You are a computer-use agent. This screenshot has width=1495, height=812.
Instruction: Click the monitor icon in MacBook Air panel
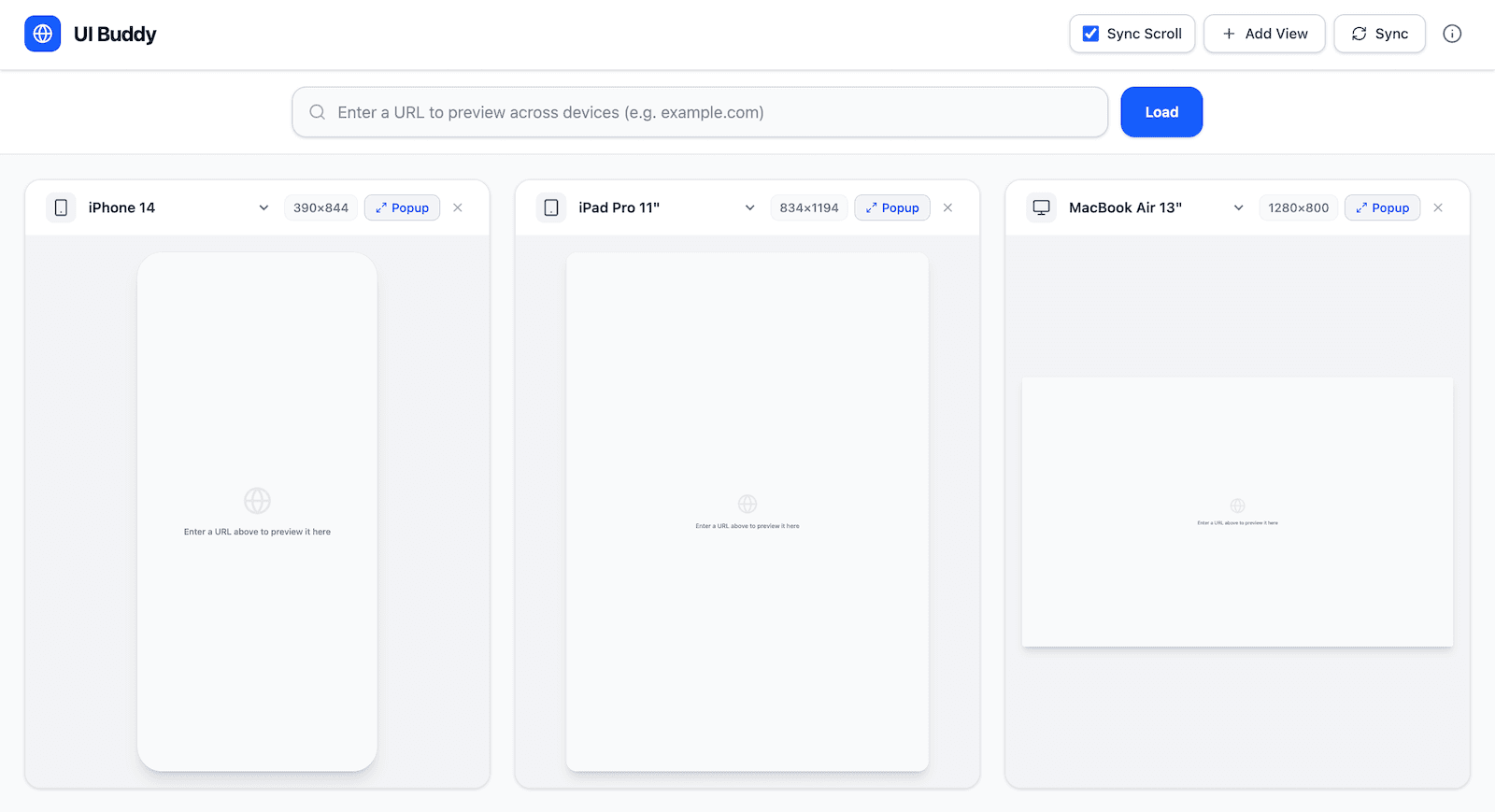point(1041,207)
